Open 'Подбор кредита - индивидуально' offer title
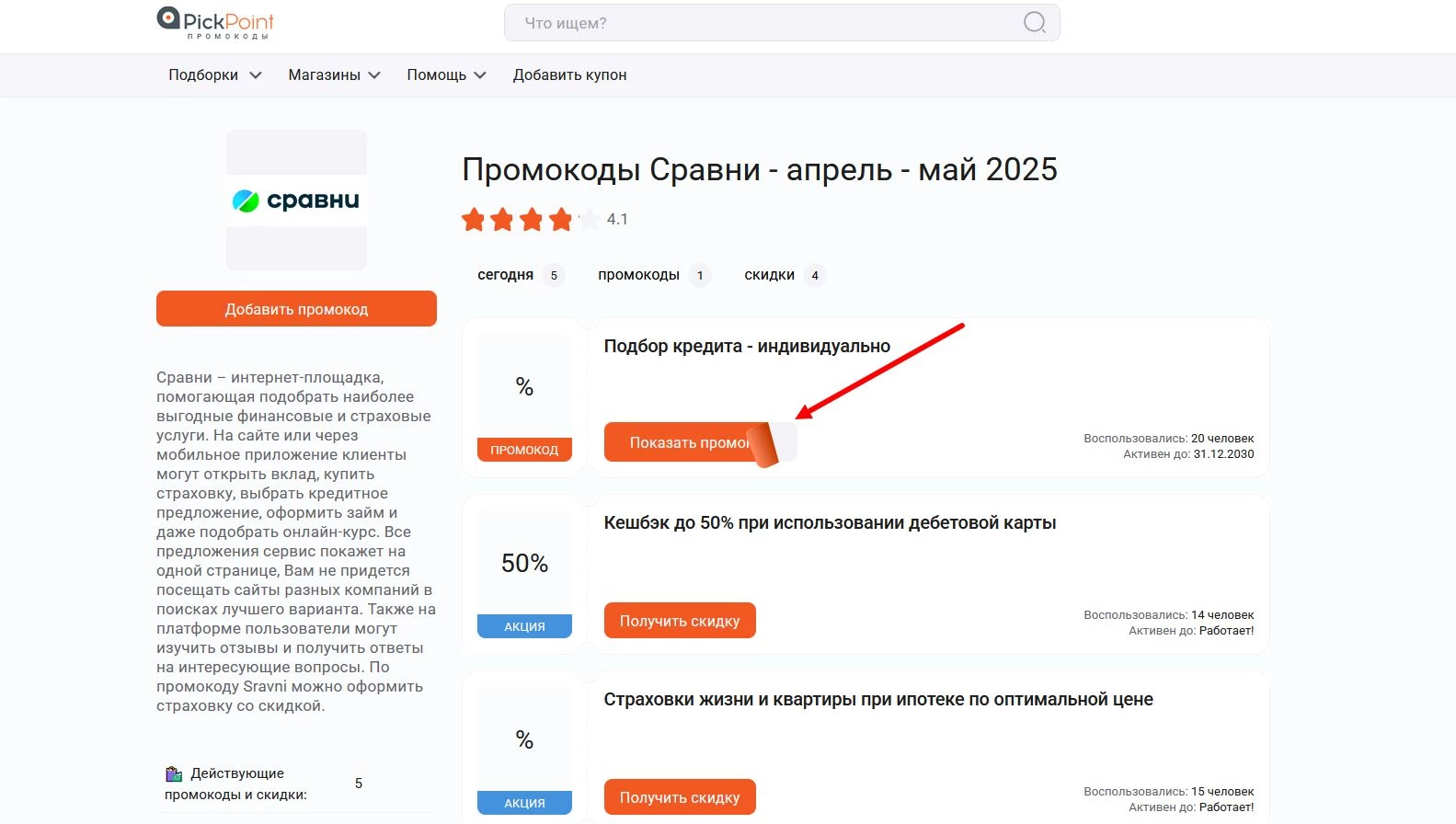This screenshot has height=824, width=1456. tap(747, 347)
